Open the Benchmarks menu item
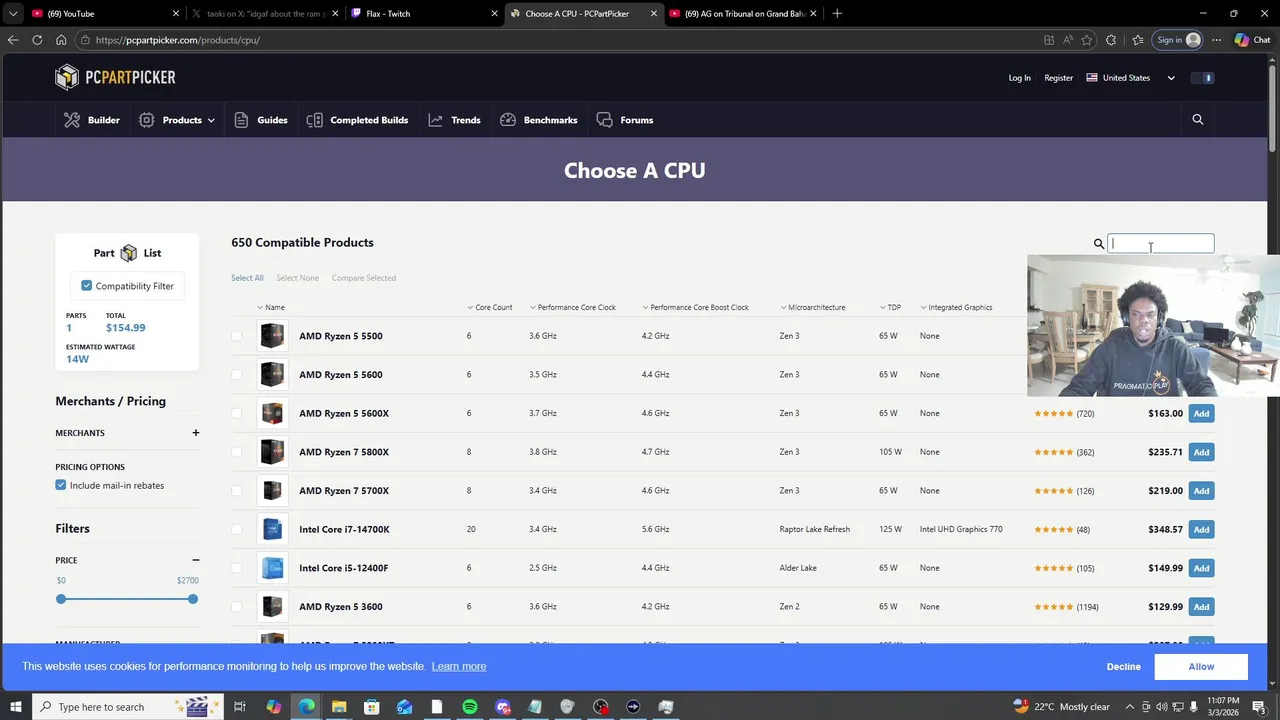The width and height of the screenshot is (1280, 720). [539, 120]
